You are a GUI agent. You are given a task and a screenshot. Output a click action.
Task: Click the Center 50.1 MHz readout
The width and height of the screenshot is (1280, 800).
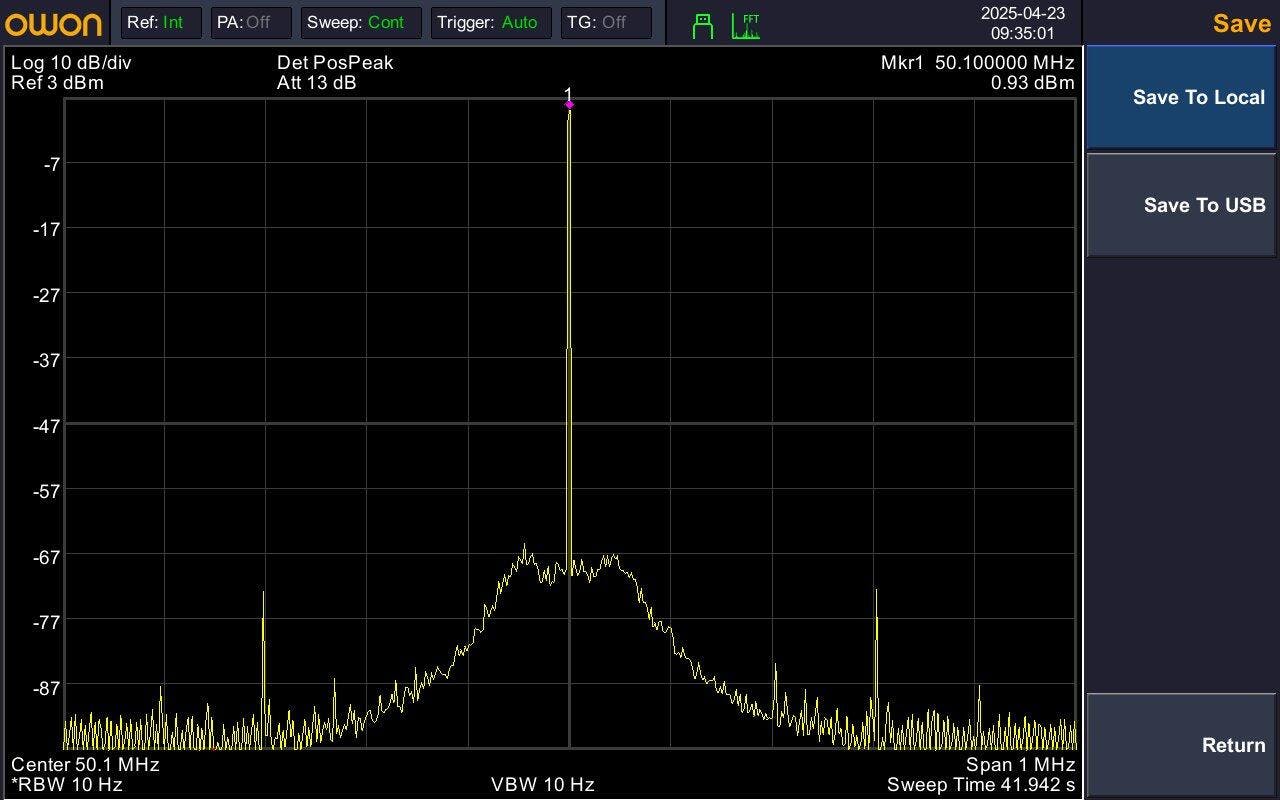coord(85,765)
